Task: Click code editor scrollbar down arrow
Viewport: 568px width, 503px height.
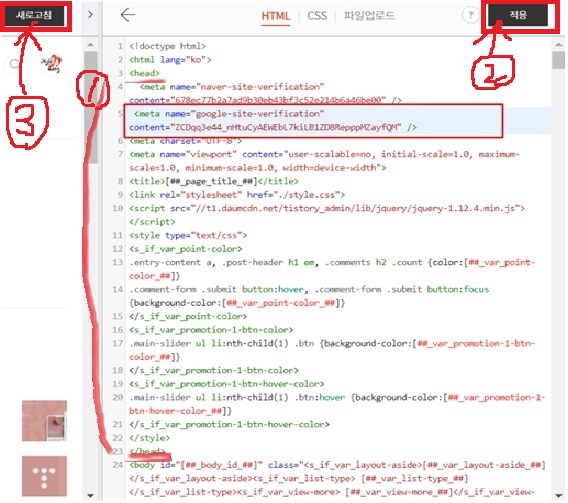Action: 558,495
